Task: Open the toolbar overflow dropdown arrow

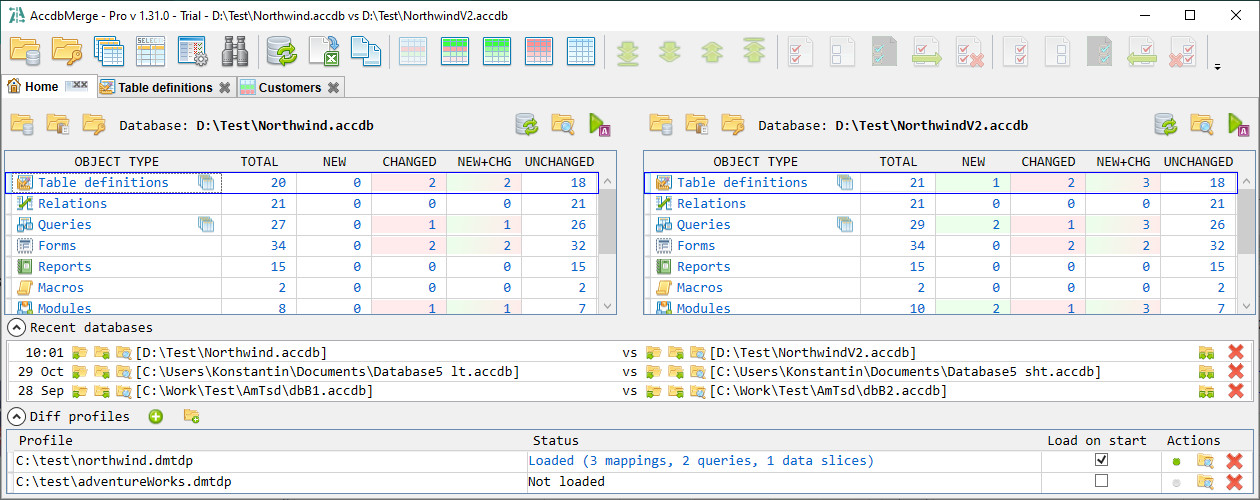Action: pos(1217,68)
